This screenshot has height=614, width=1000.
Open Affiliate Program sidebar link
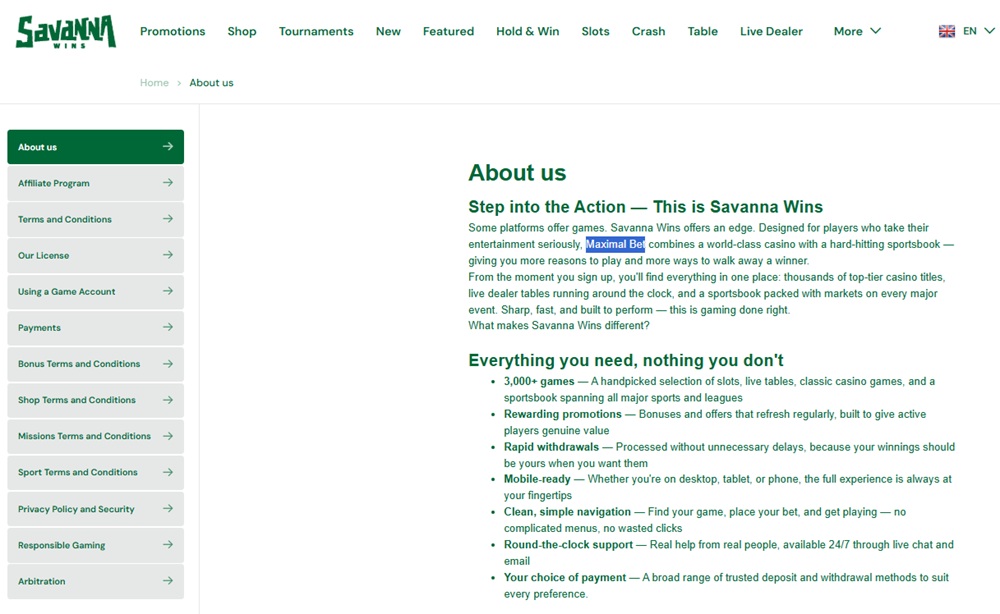click(x=96, y=183)
